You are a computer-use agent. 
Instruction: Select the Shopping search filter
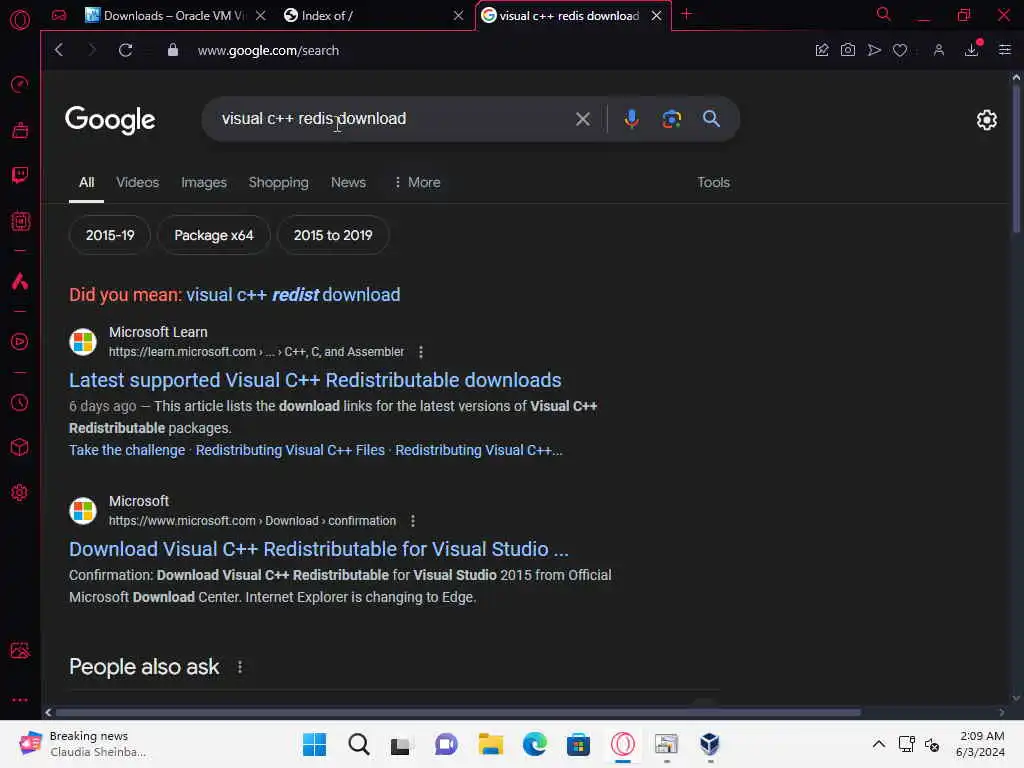[278, 183]
